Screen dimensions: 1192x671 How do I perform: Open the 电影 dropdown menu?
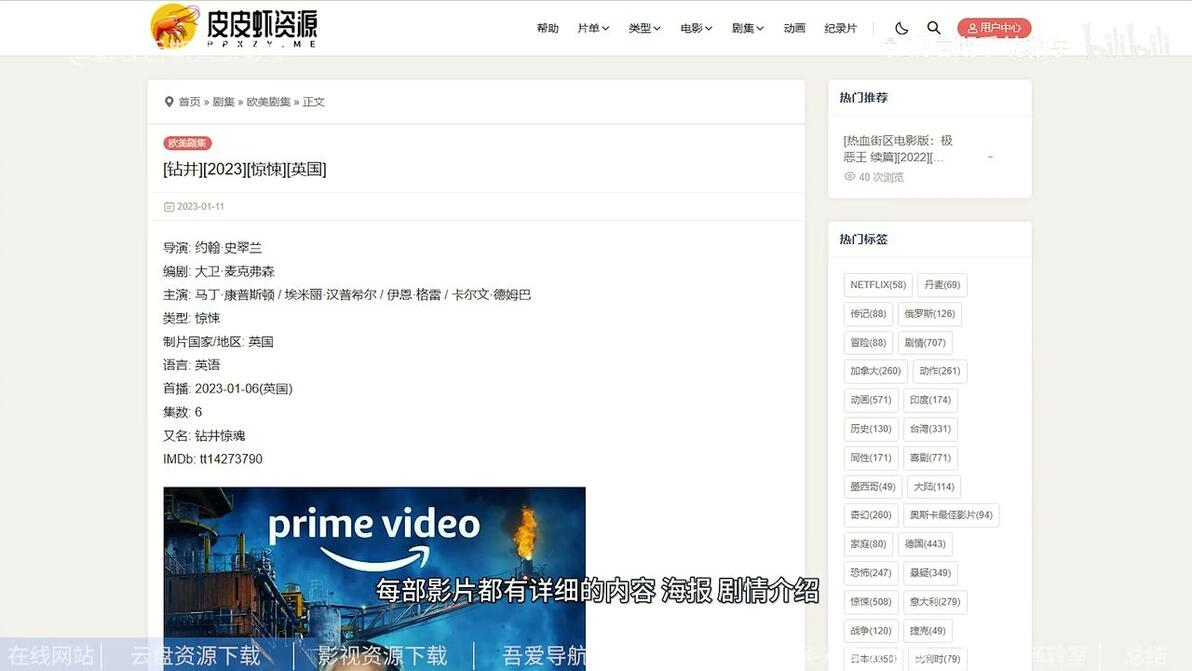(x=695, y=28)
